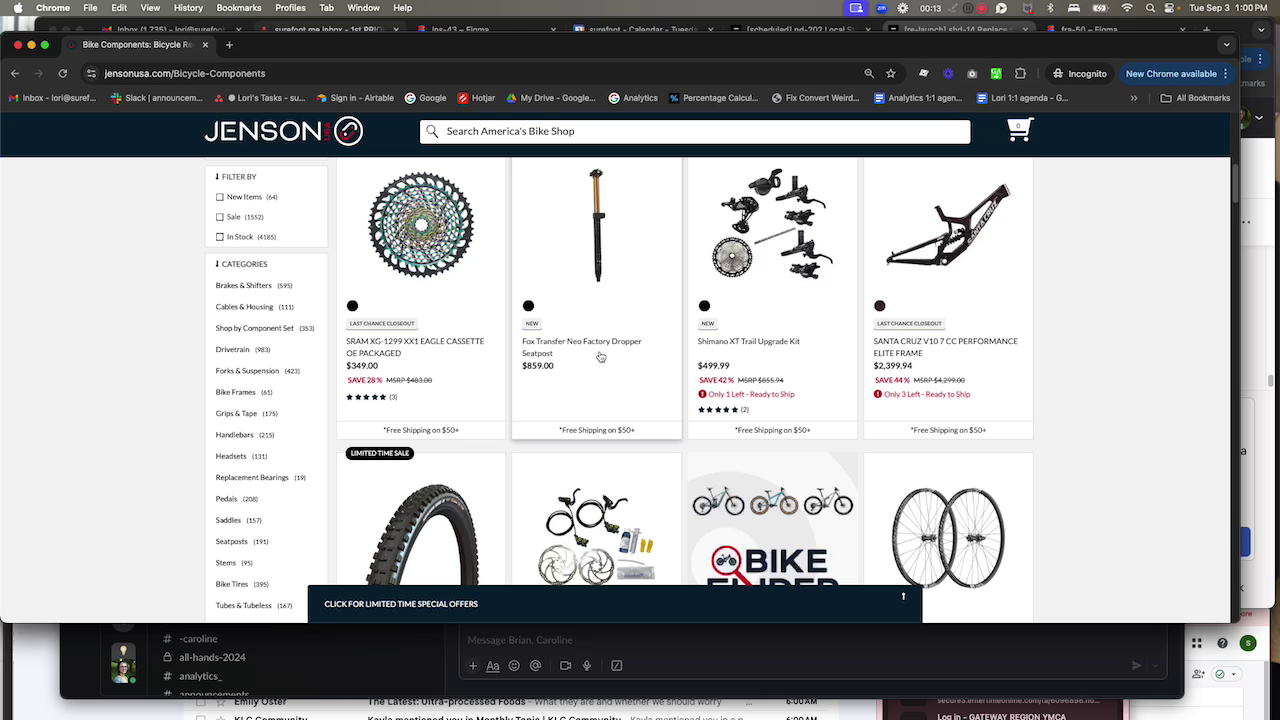Type in the Search America's Bike Shop field

(695, 131)
